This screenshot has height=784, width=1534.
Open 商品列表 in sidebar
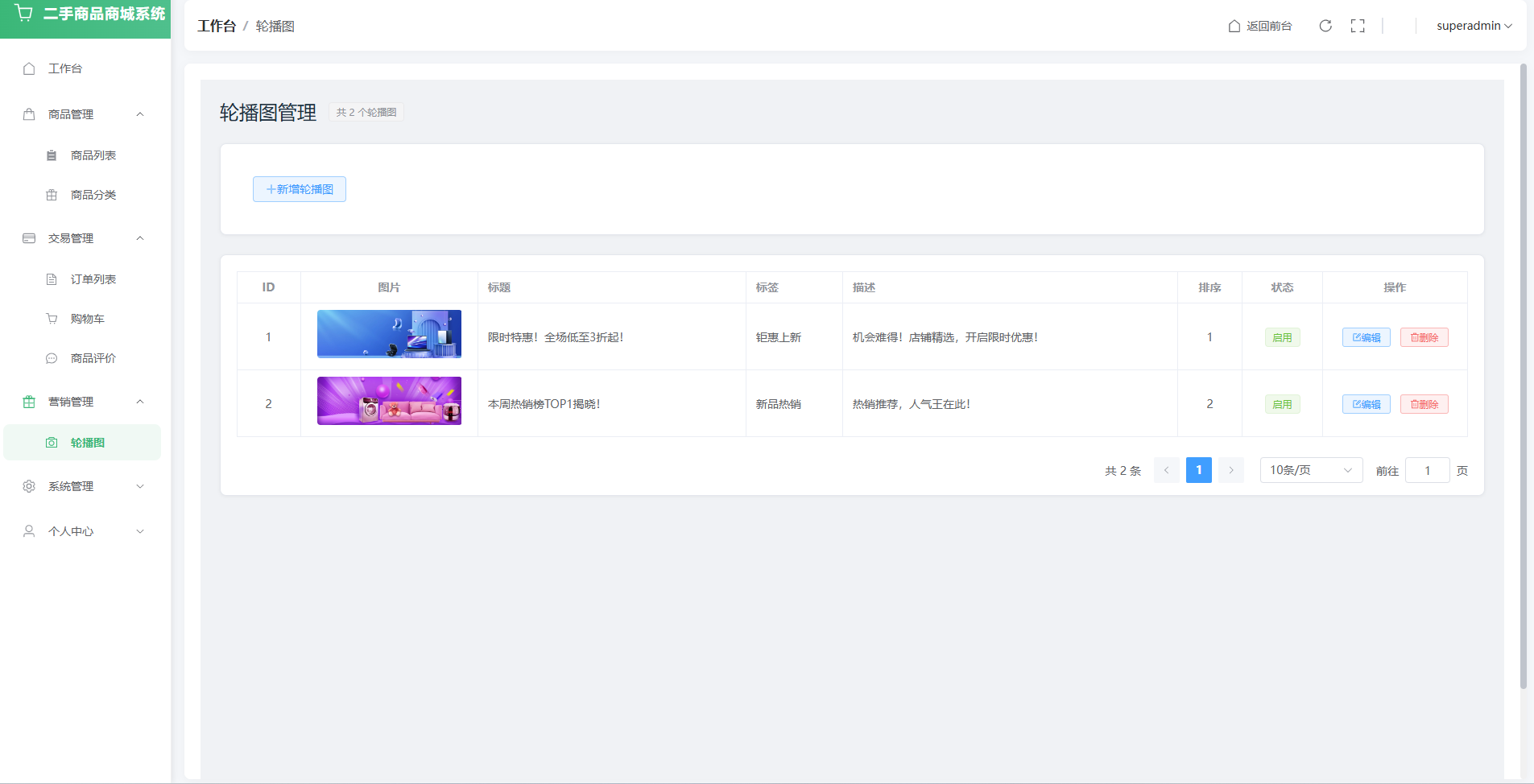click(93, 155)
